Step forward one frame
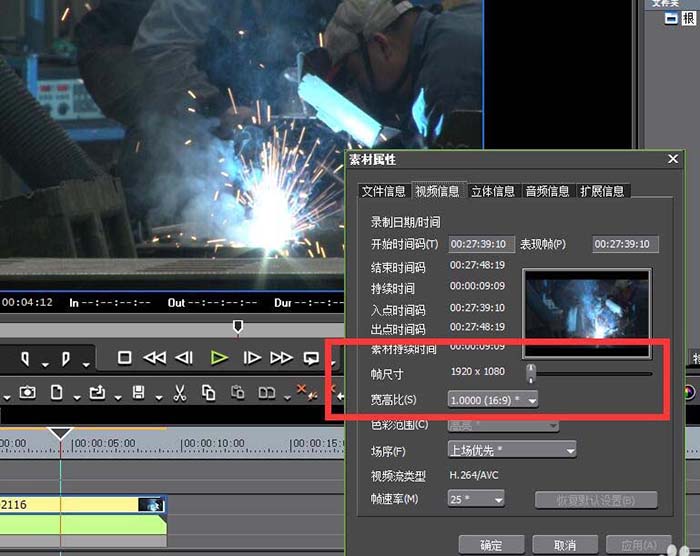 [252, 357]
